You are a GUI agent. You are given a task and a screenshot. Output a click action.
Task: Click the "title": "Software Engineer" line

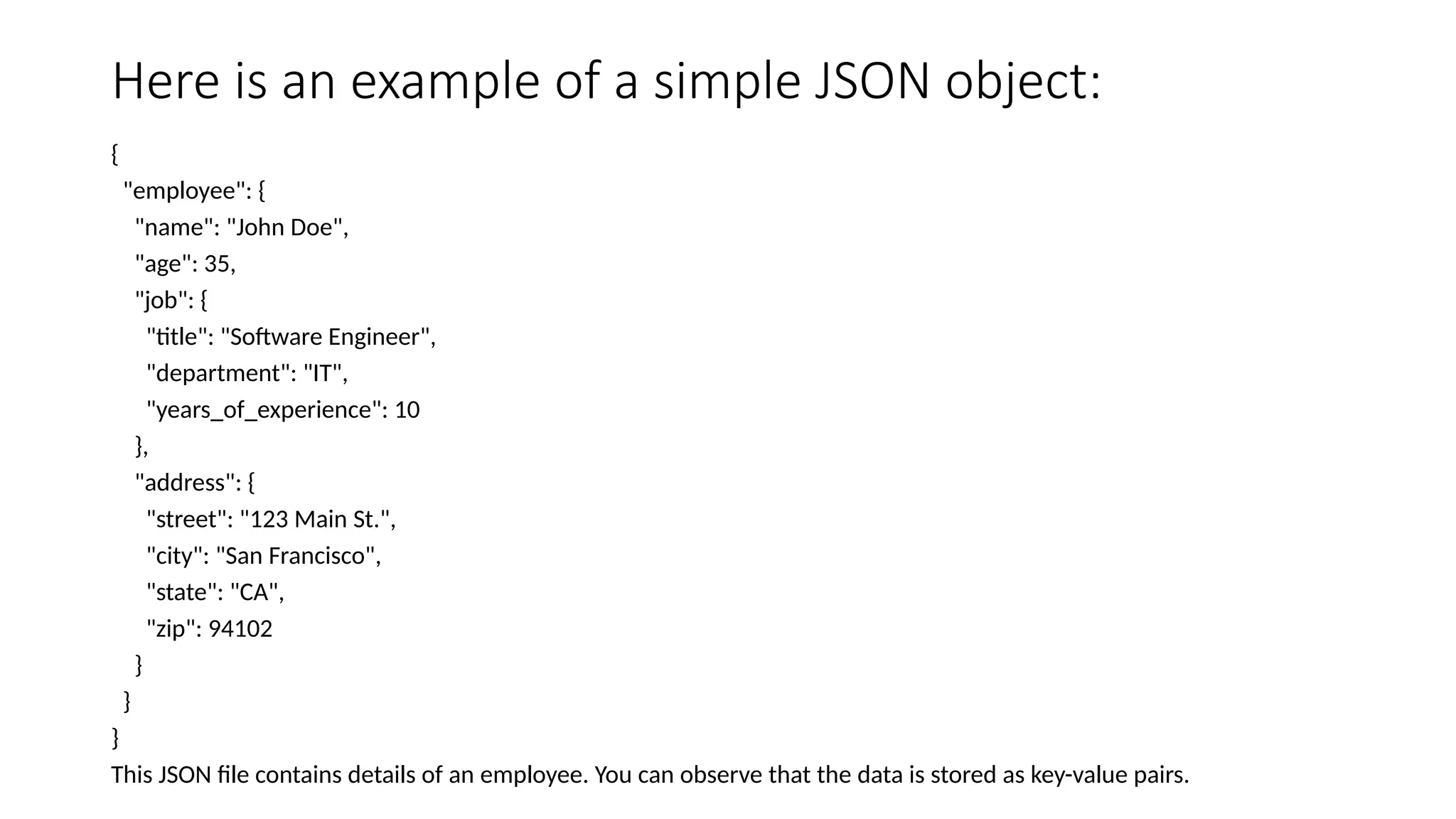291,337
